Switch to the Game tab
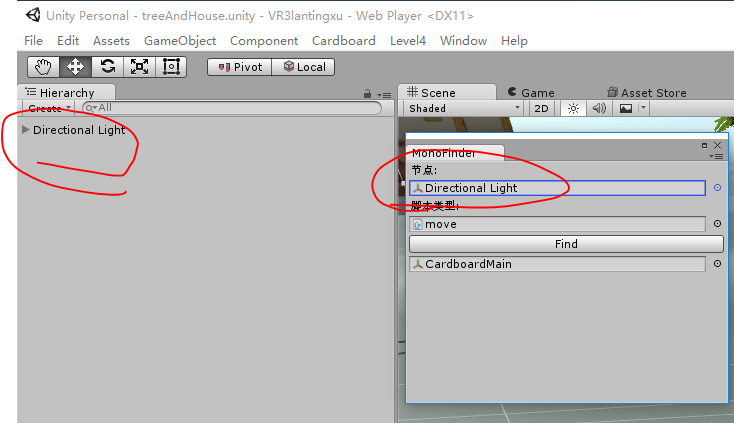This screenshot has width=734, height=423. click(531, 93)
